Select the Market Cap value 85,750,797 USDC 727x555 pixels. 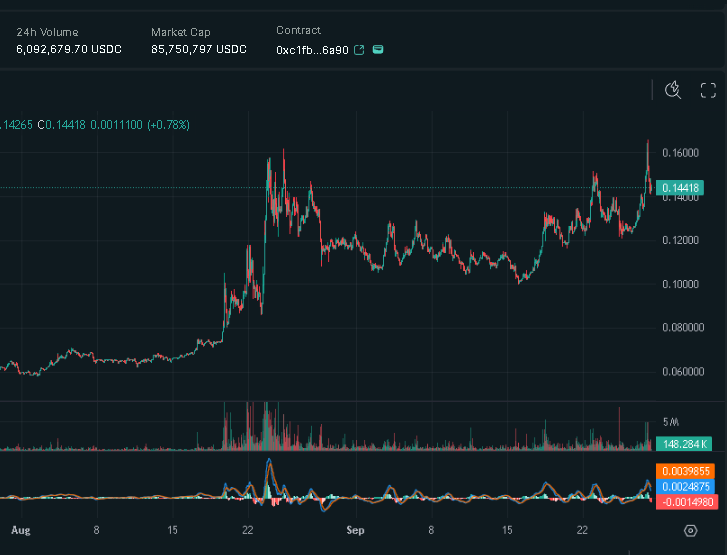pos(199,49)
